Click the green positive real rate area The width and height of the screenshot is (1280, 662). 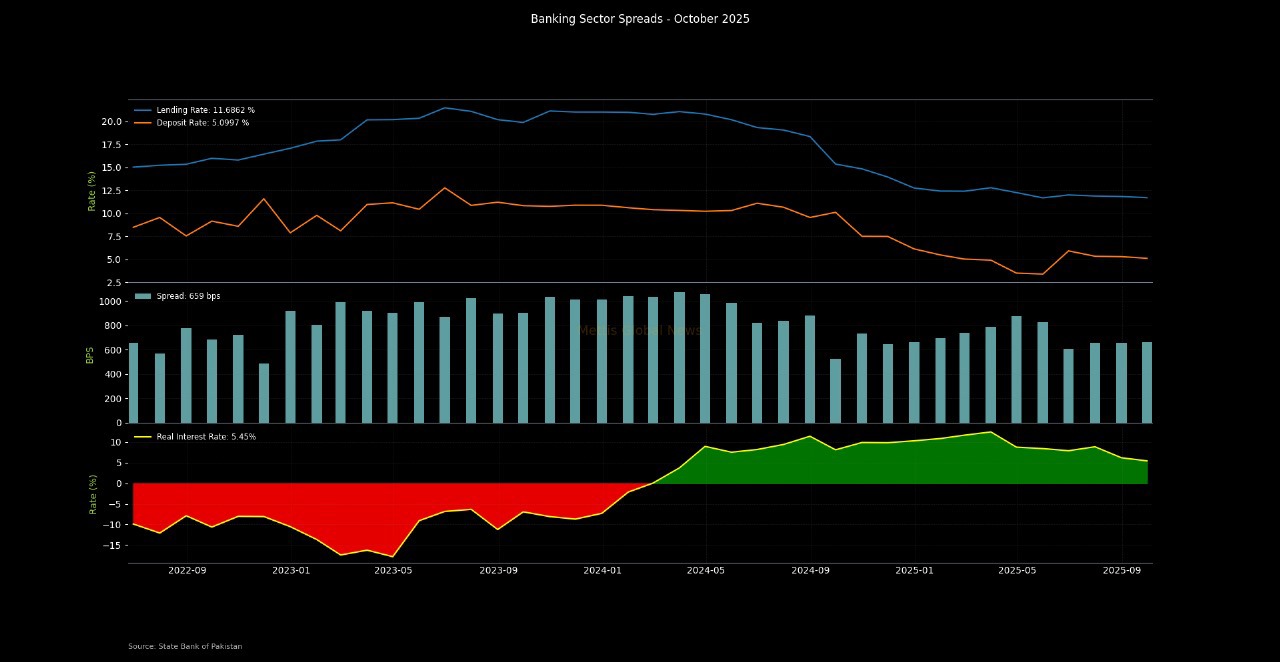pyautogui.click(x=900, y=465)
